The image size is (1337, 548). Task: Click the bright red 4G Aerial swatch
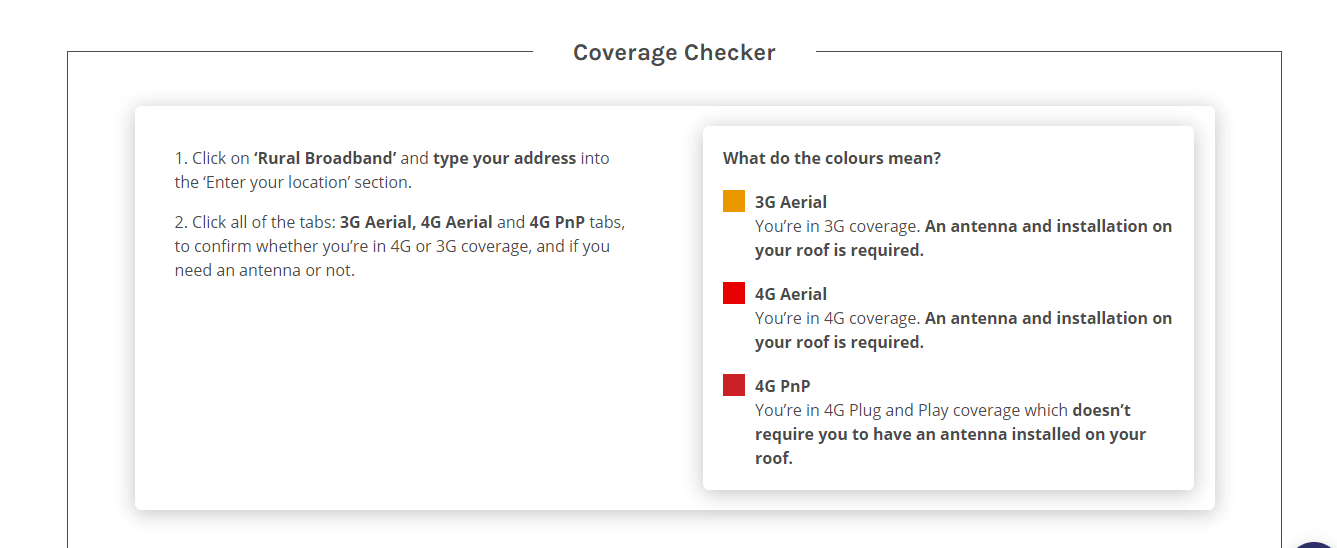pyautogui.click(x=734, y=293)
